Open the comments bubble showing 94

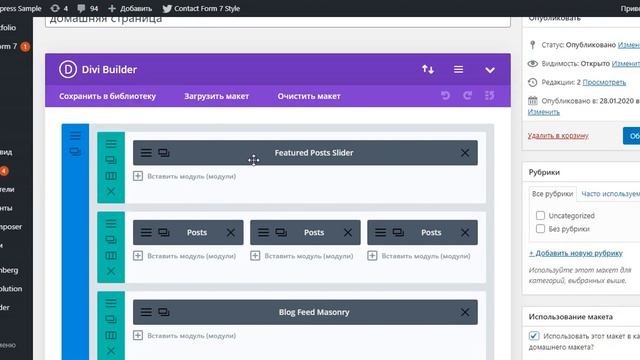pyautogui.click(x=88, y=8)
